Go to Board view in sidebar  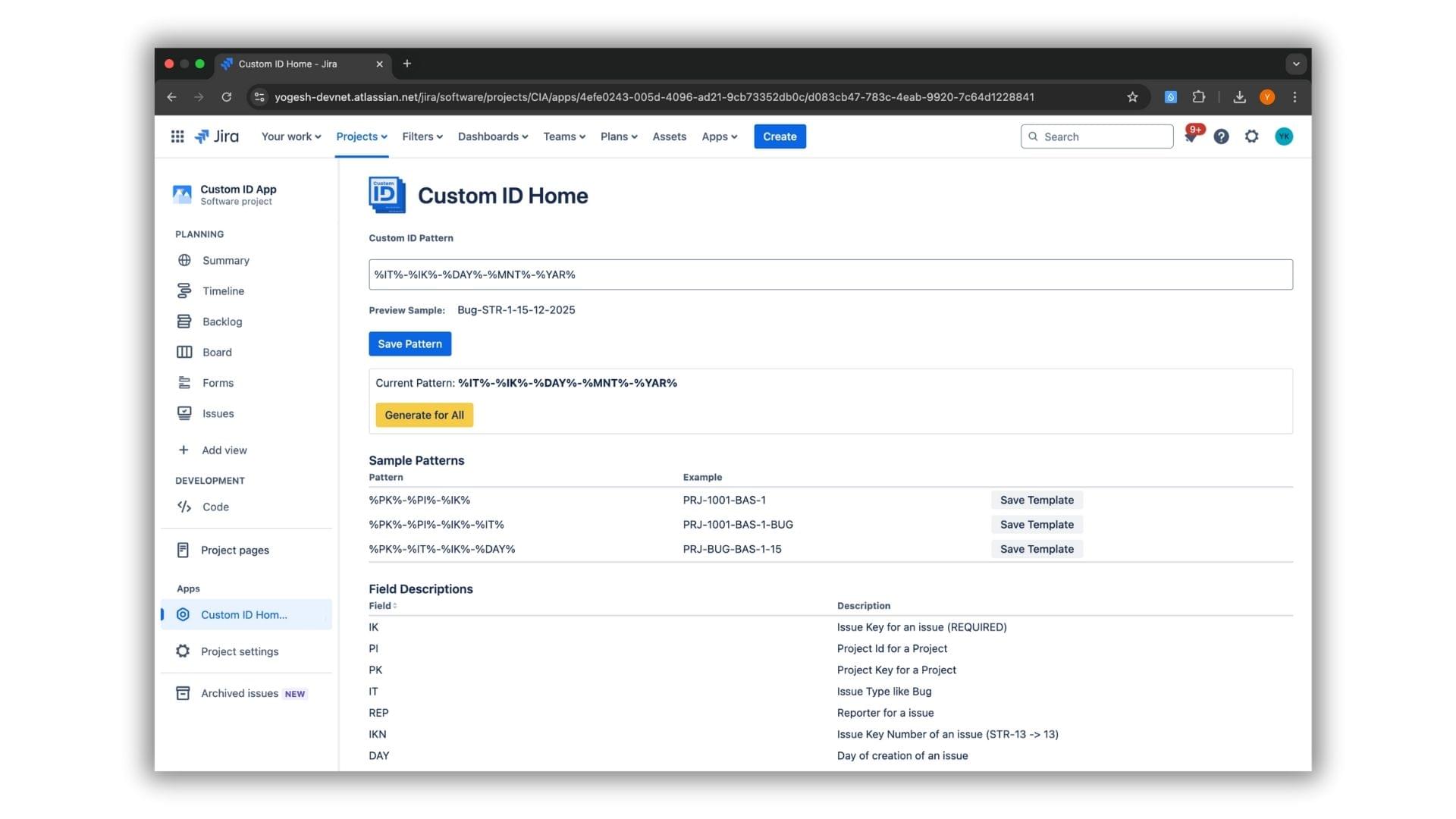(217, 353)
